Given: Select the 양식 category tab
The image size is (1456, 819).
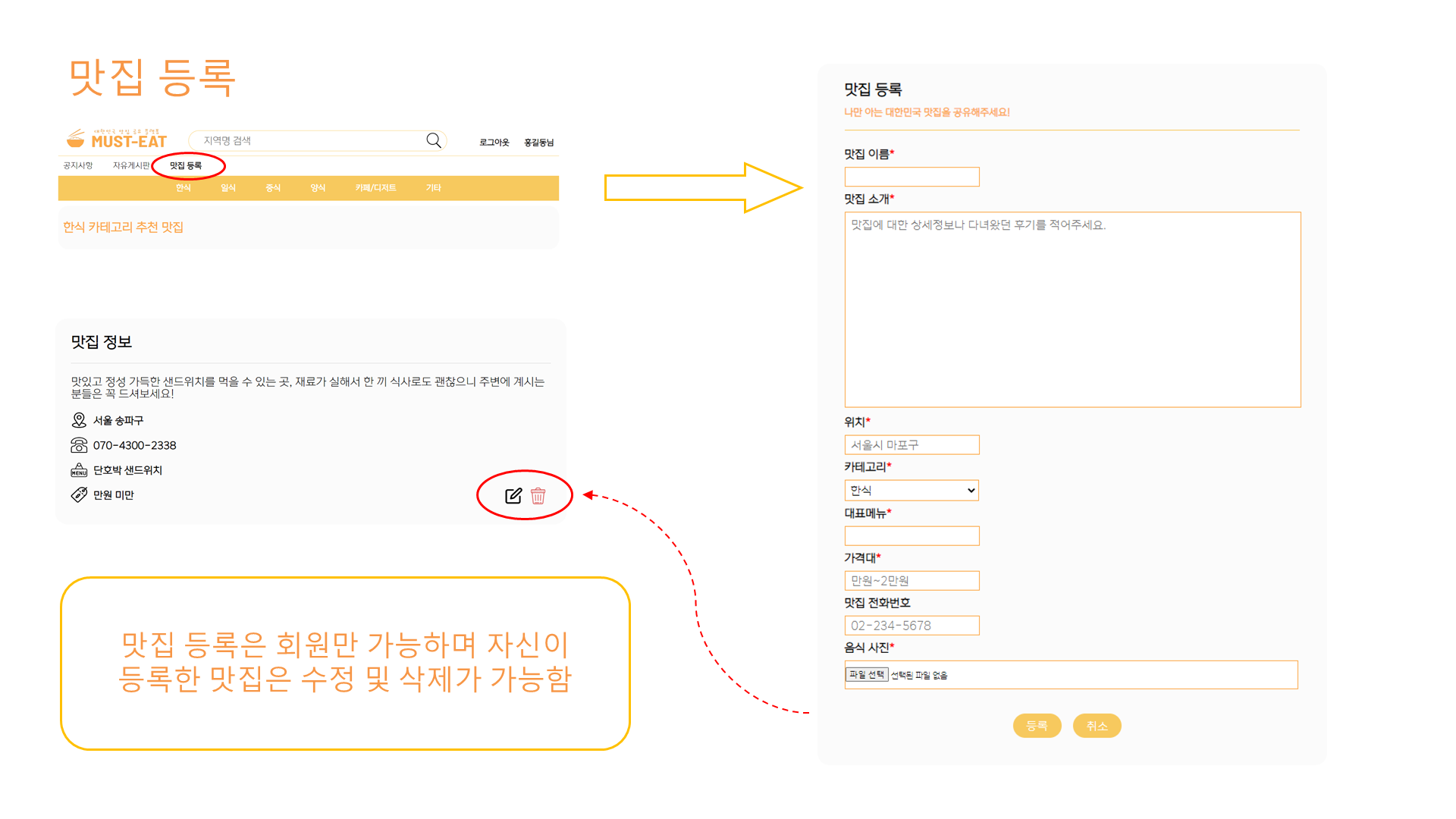Looking at the screenshot, I should point(318,188).
